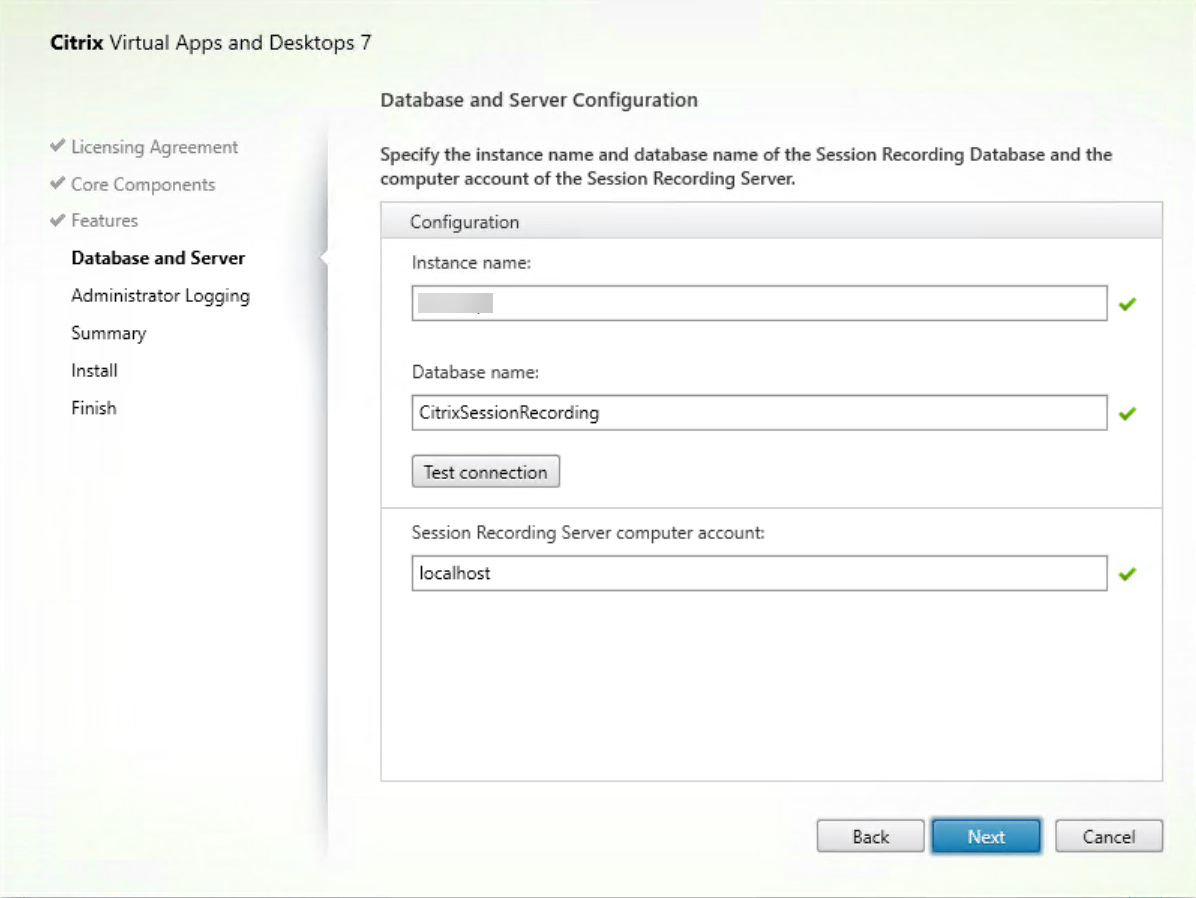Click the green checkmark beside Database name
Image resolution: width=1196 pixels, height=898 pixels.
coord(1126,413)
